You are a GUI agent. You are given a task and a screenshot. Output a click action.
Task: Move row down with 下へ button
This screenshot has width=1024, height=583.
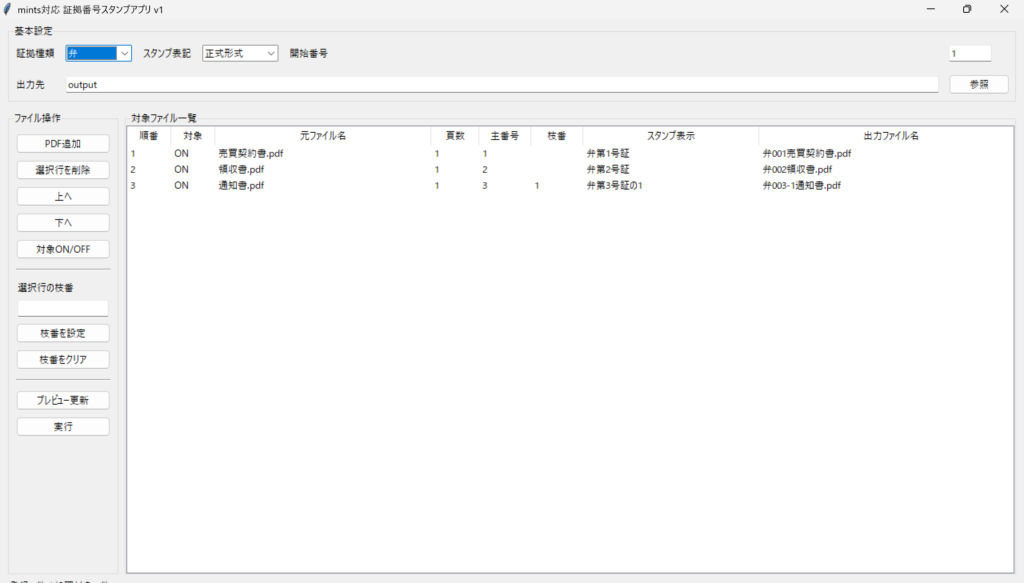(x=63, y=223)
